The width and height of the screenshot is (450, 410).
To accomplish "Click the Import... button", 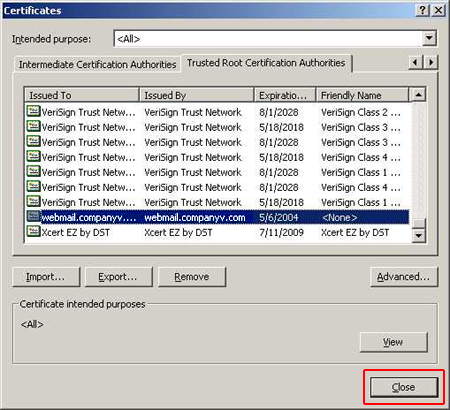I will (46, 277).
